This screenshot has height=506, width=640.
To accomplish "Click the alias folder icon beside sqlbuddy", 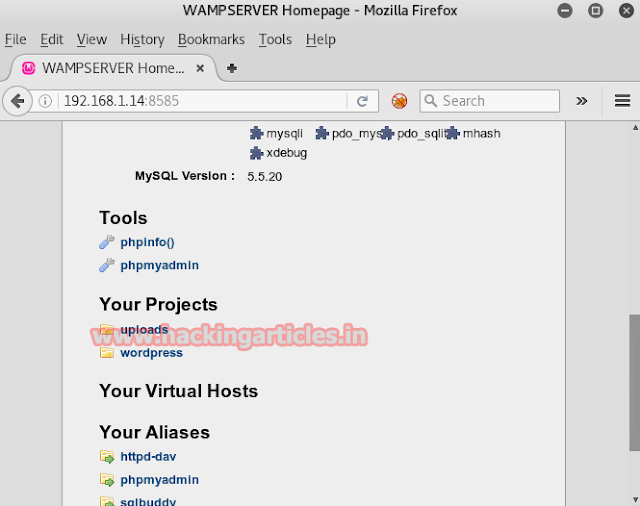I will pos(107,502).
